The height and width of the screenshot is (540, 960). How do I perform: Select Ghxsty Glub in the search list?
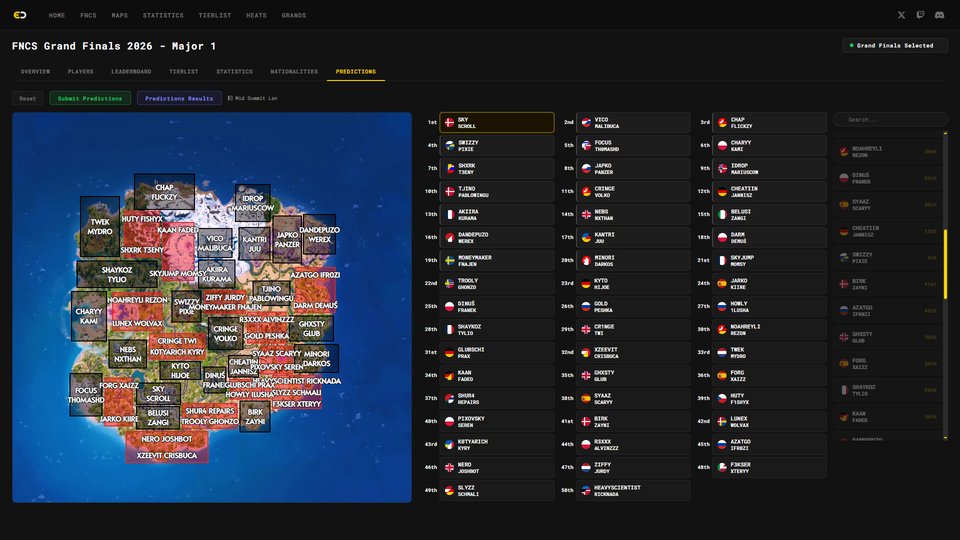click(889, 337)
